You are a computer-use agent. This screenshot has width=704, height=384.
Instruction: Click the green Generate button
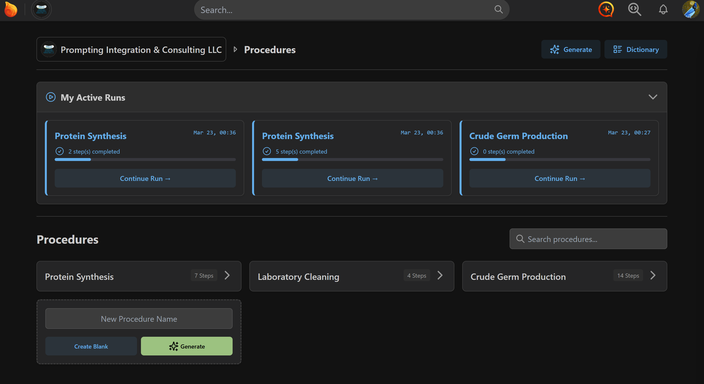(x=187, y=346)
